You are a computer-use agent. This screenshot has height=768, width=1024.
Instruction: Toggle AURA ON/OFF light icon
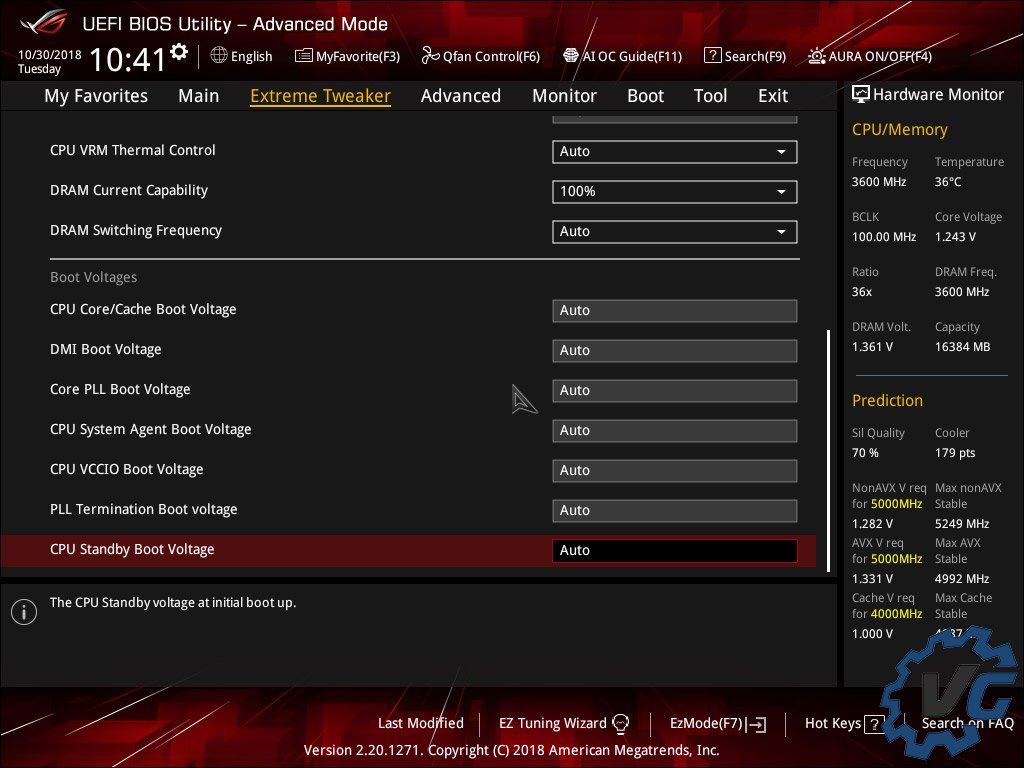pyautogui.click(x=816, y=56)
